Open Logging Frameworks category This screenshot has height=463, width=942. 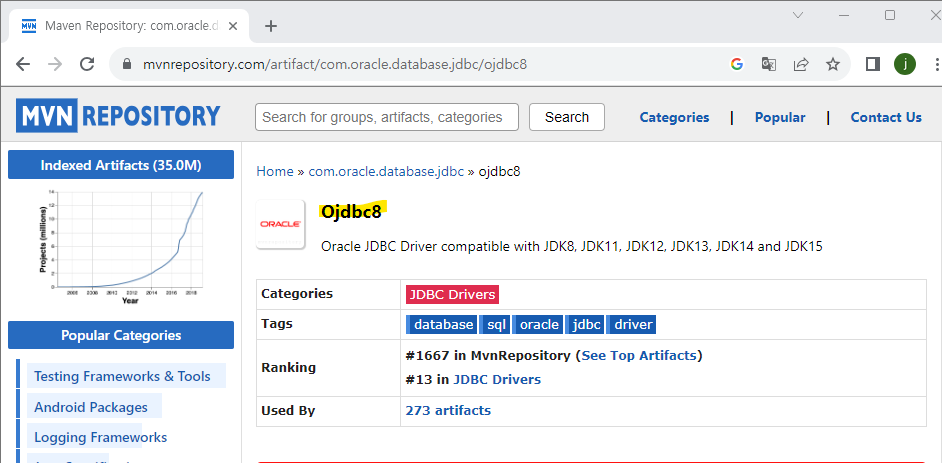[x=100, y=437]
